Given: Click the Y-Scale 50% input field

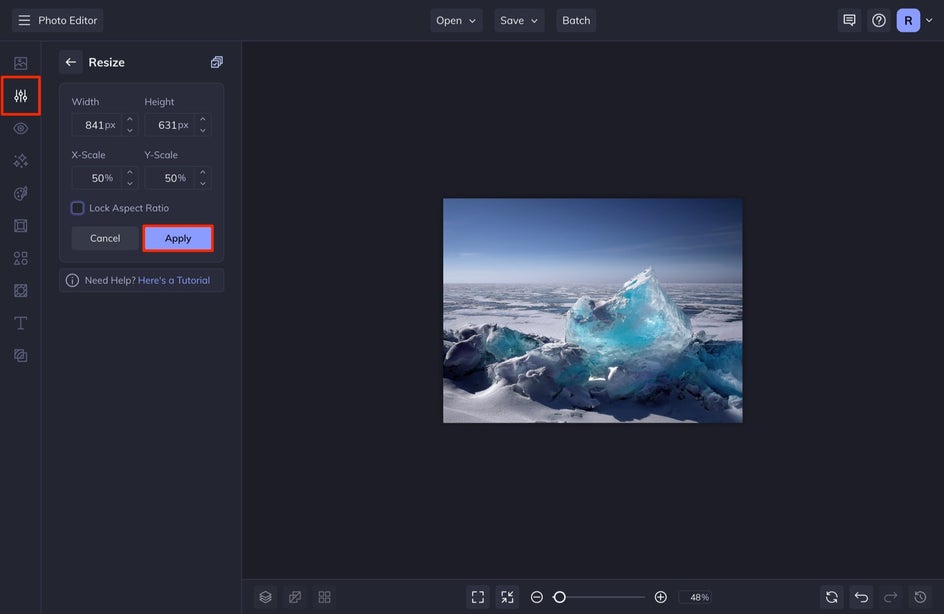Looking at the screenshot, I should (x=171, y=178).
